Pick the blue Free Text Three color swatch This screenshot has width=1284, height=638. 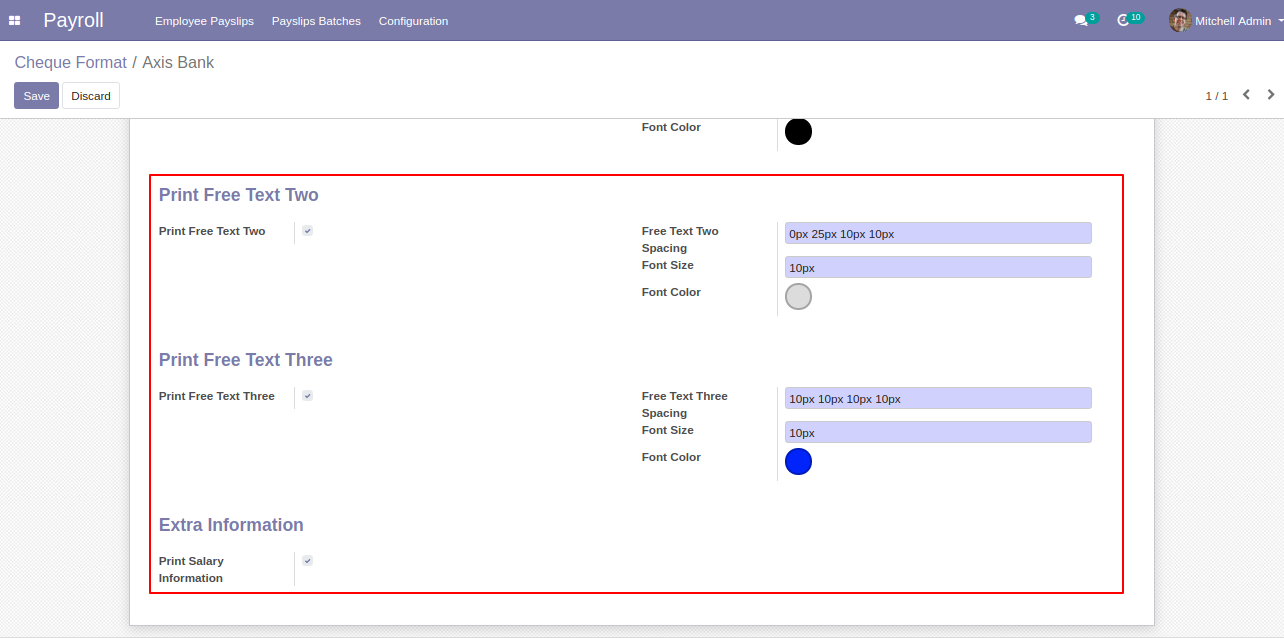(x=798, y=461)
